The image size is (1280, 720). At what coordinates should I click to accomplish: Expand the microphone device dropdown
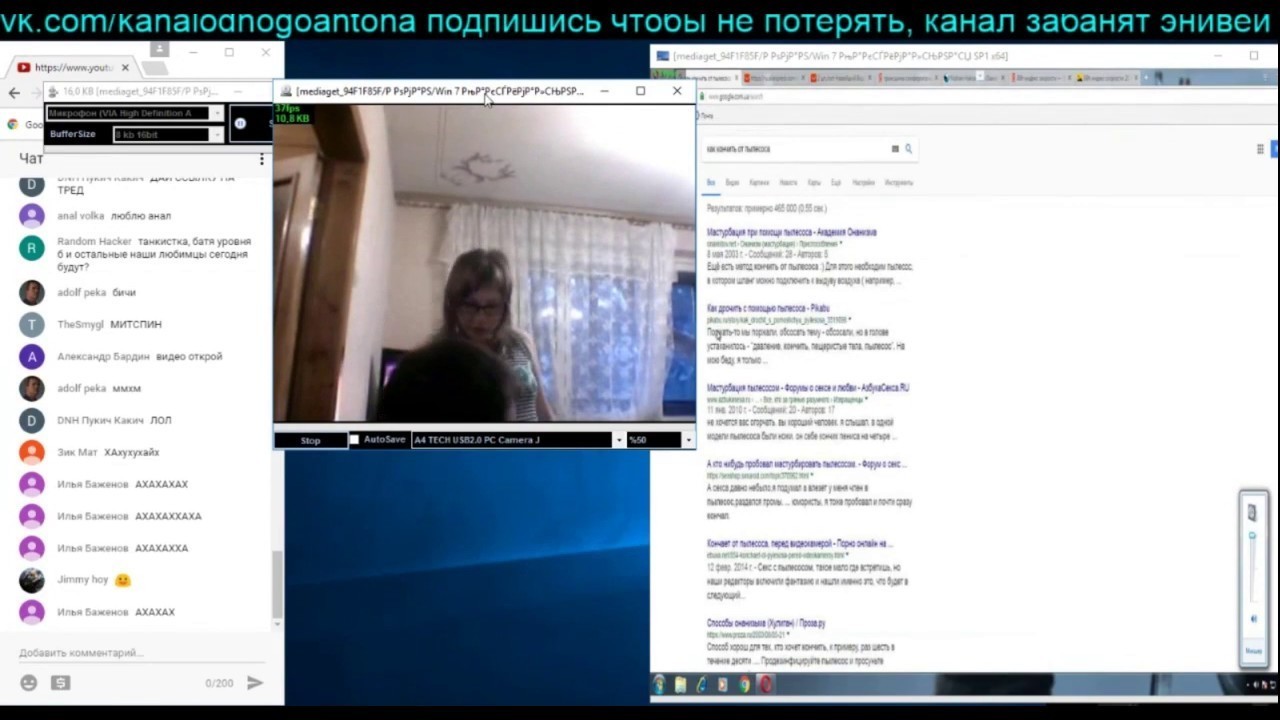(x=216, y=114)
